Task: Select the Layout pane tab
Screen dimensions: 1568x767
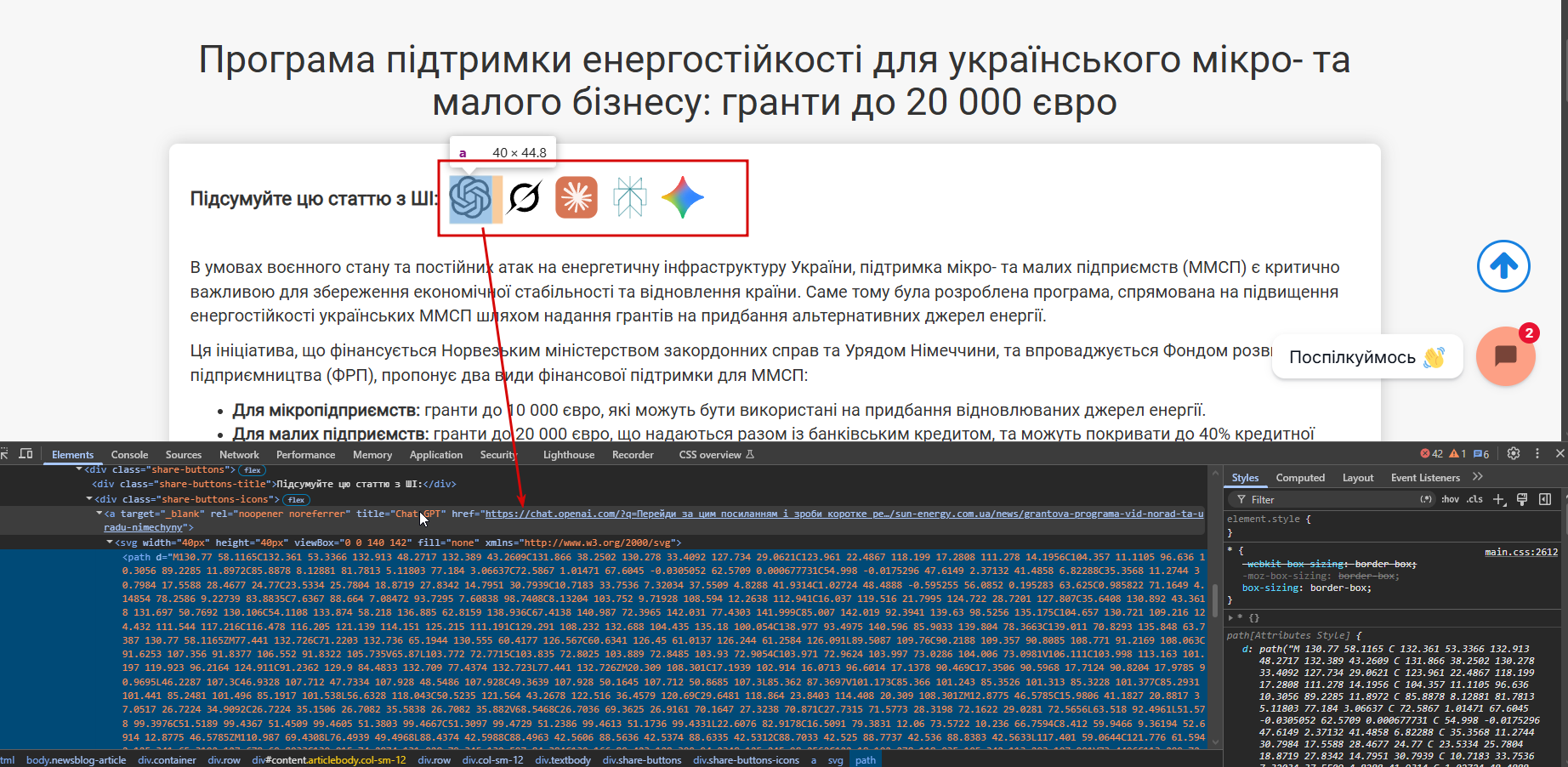Action: pos(1358,478)
